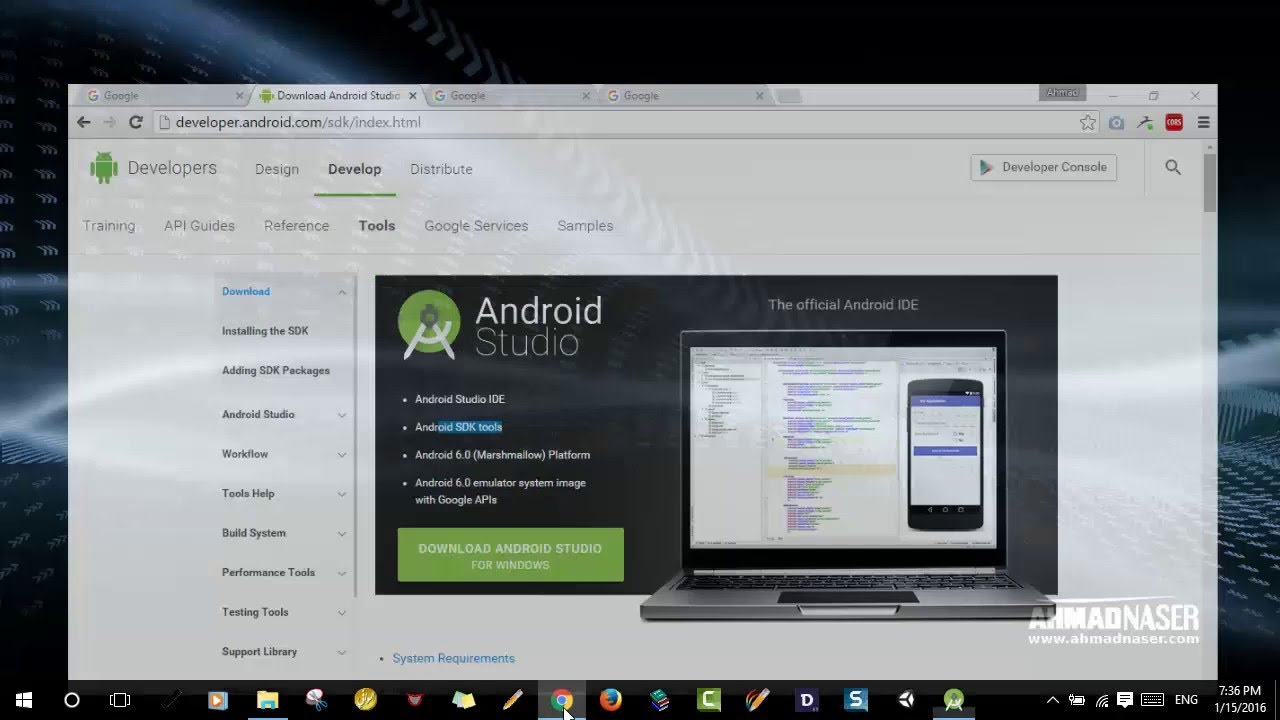Viewport: 1280px width, 720px height.
Task: Close the first Google tab
Action: coord(239,96)
